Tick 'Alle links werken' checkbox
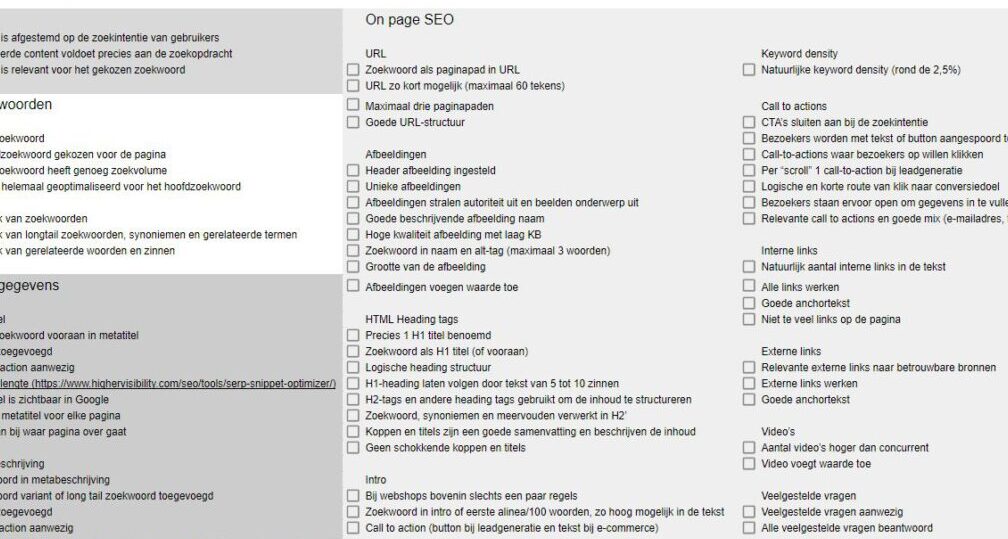The image size is (1008, 539). (x=749, y=286)
